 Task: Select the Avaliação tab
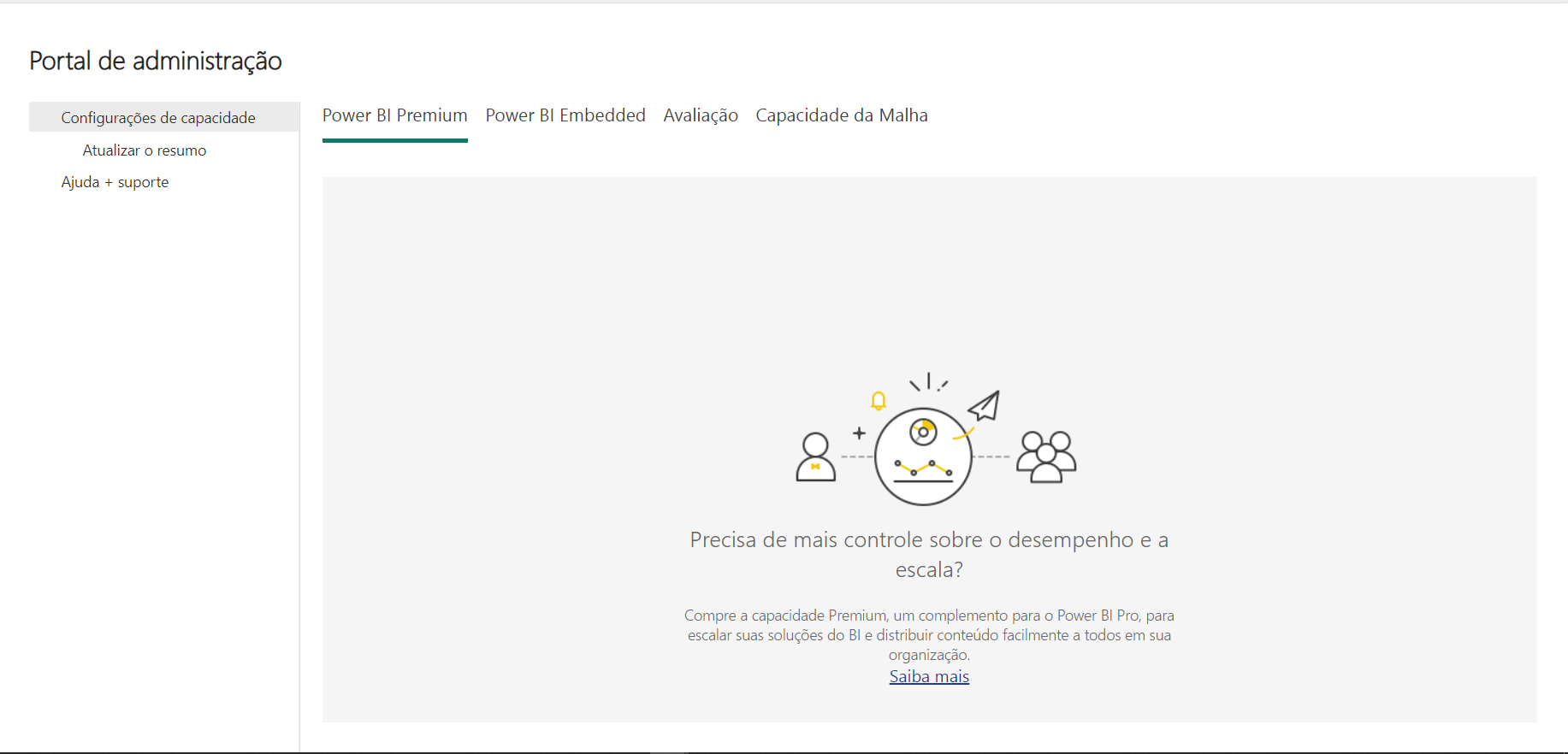(x=701, y=115)
